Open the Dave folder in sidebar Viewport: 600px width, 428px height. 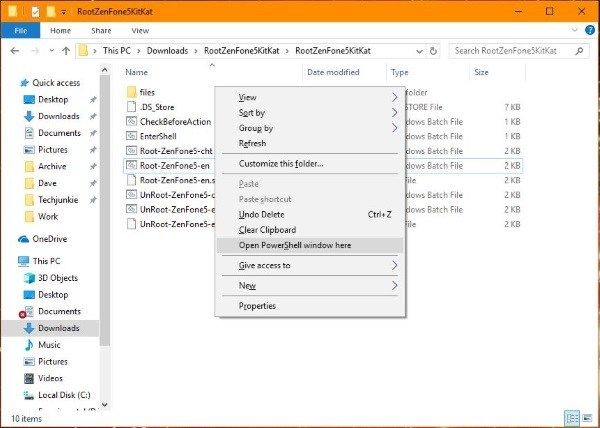click(x=47, y=183)
